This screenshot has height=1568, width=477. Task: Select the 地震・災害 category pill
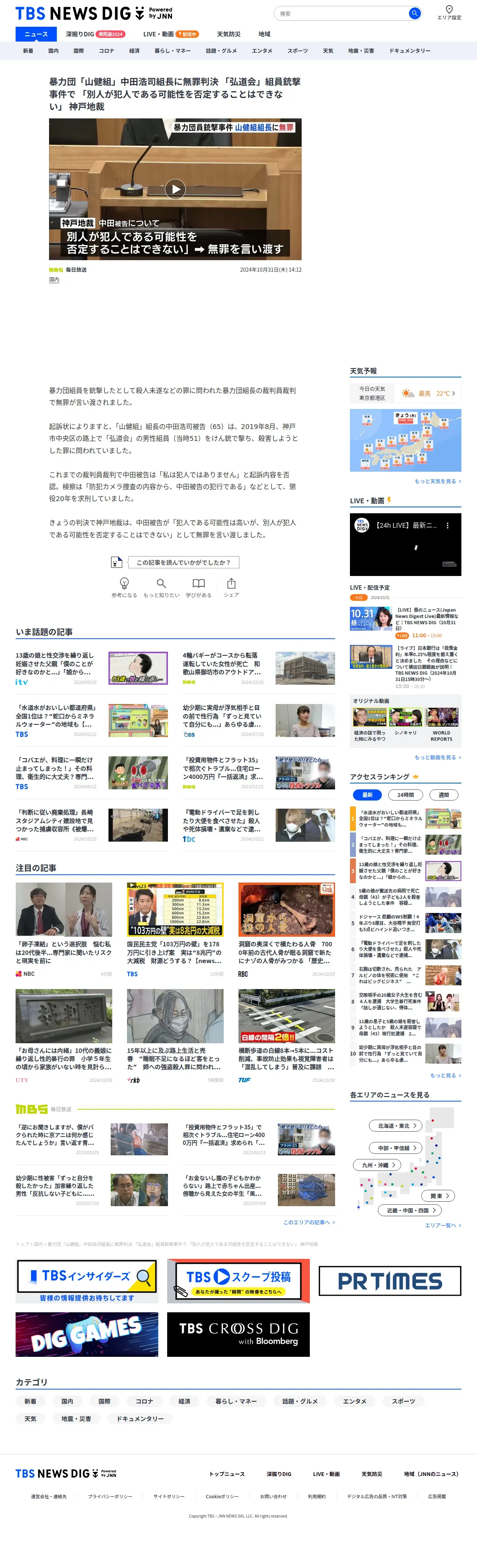click(x=76, y=1419)
